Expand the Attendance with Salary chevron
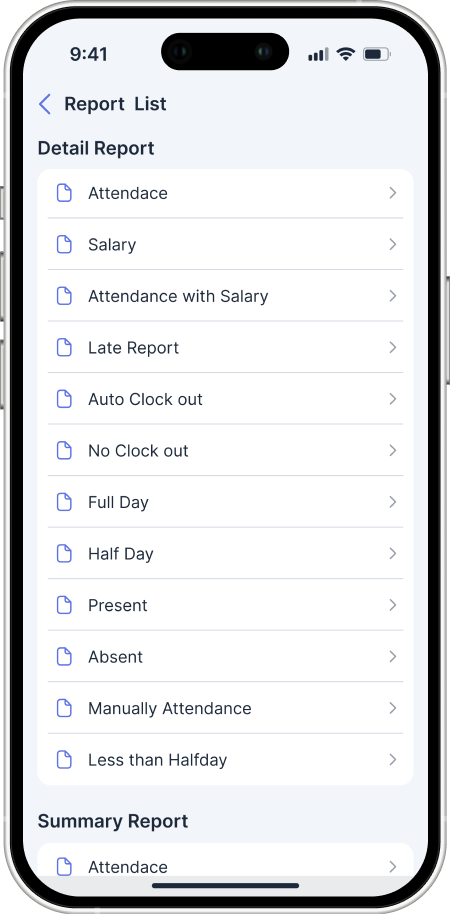The image size is (450, 914). (x=393, y=296)
